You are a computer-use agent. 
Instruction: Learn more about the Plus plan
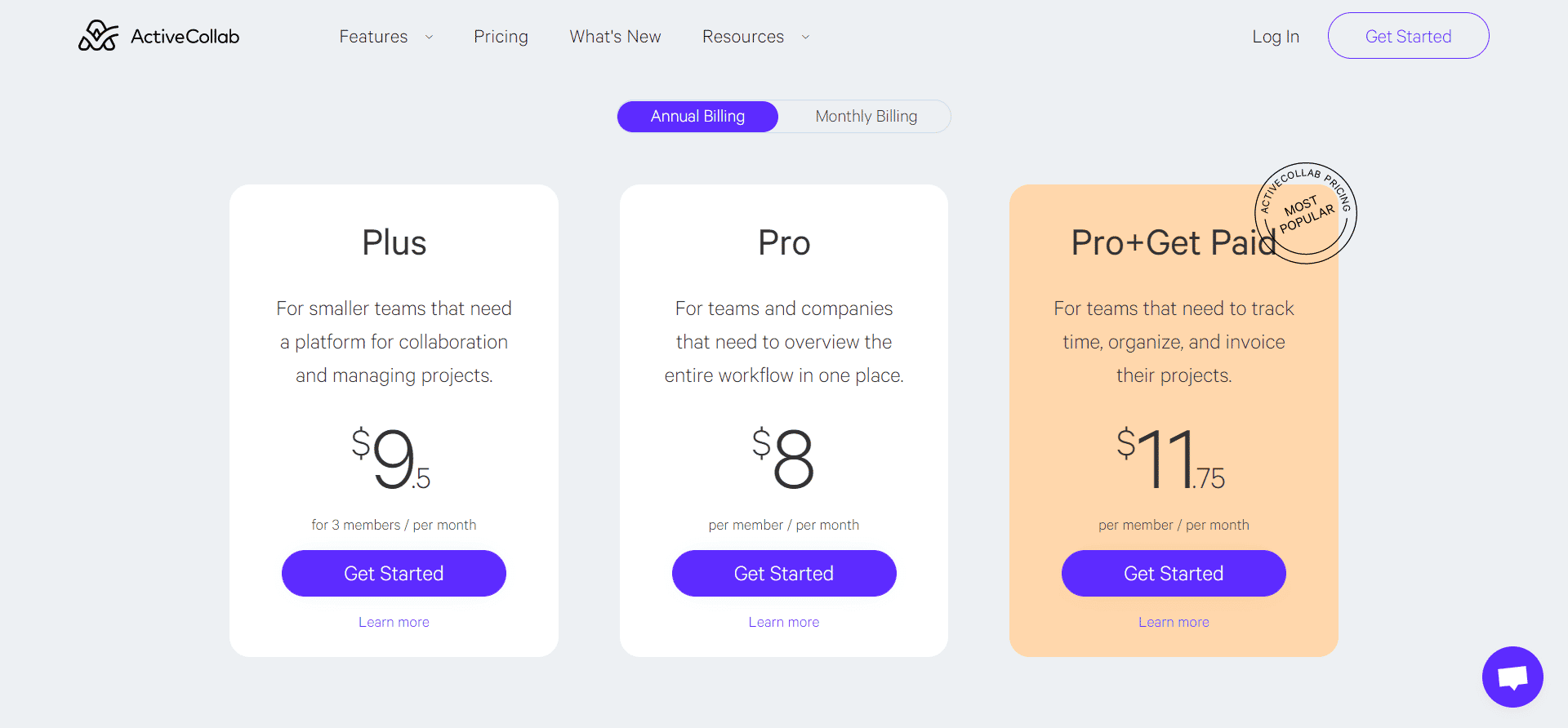point(394,622)
